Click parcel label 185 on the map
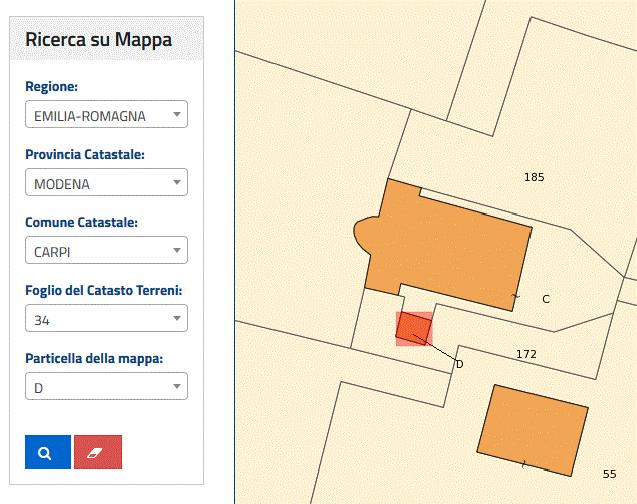This screenshot has height=504, width=637. 534,177
